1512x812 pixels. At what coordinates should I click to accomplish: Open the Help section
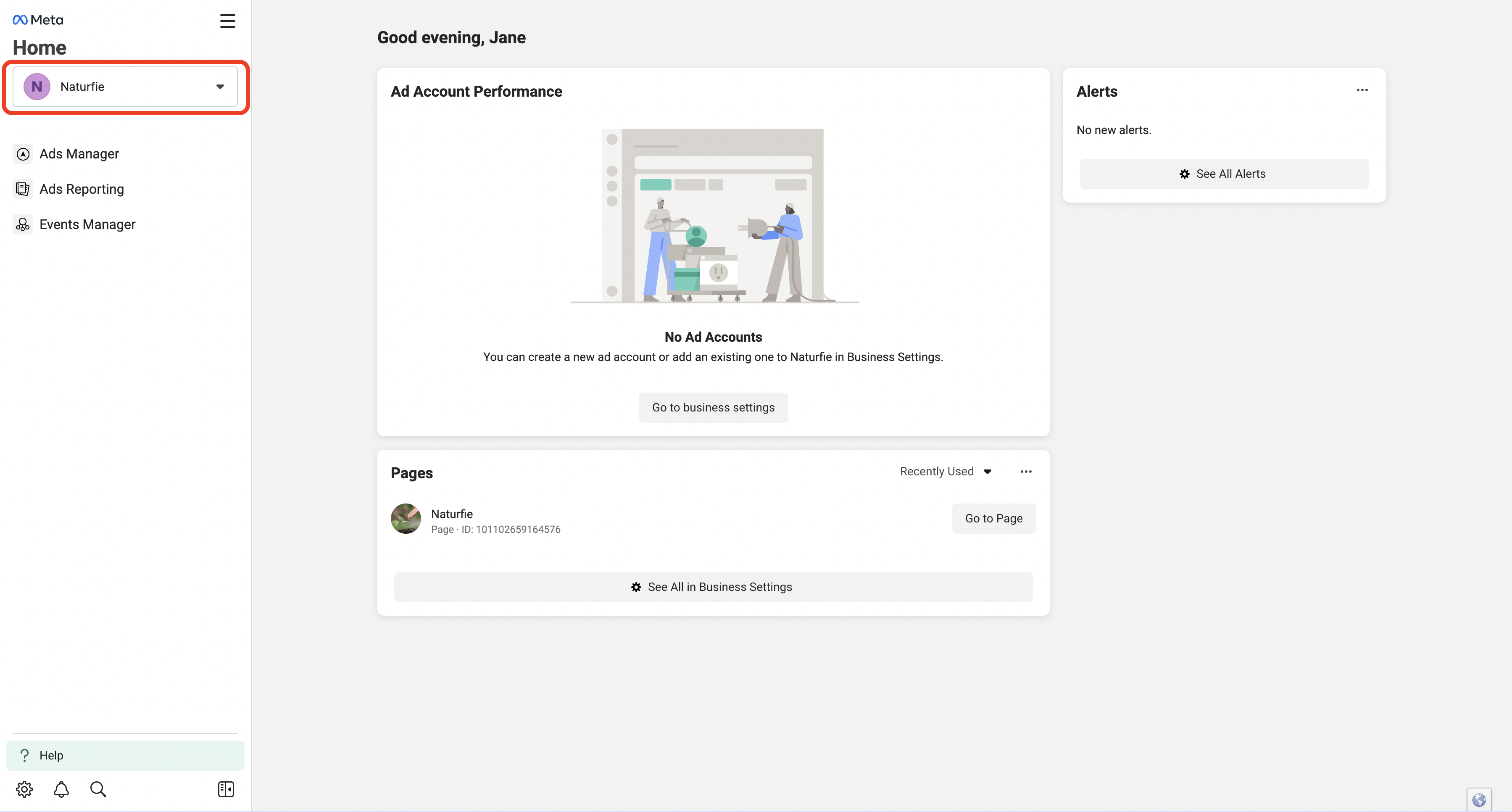point(125,756)
